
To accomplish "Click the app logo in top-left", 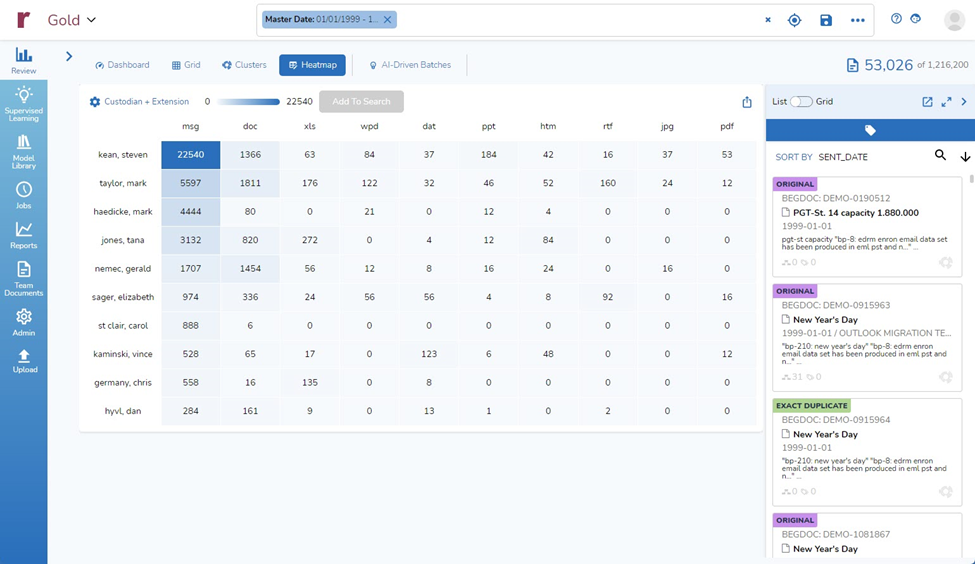I will point(24,20).
